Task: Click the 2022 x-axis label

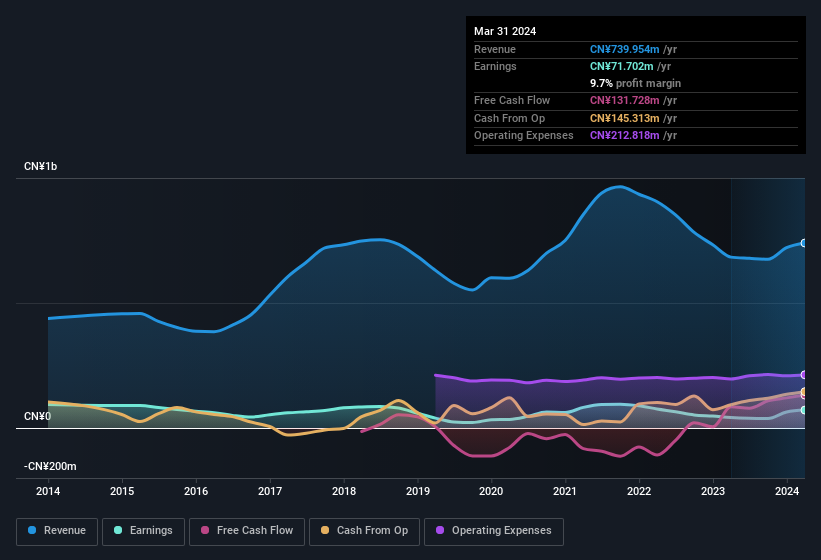Action: pyautogui.click(x=639, y=491)
